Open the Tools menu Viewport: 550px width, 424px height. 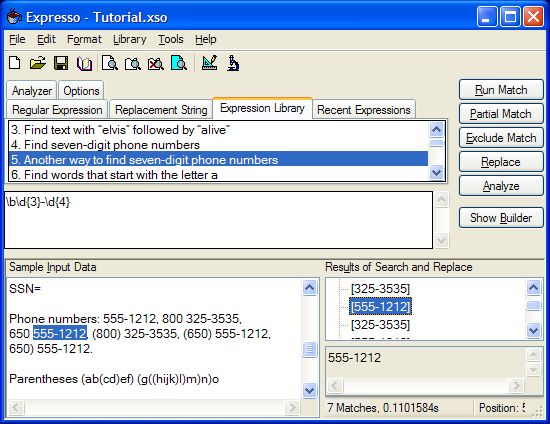coord(170,39)
